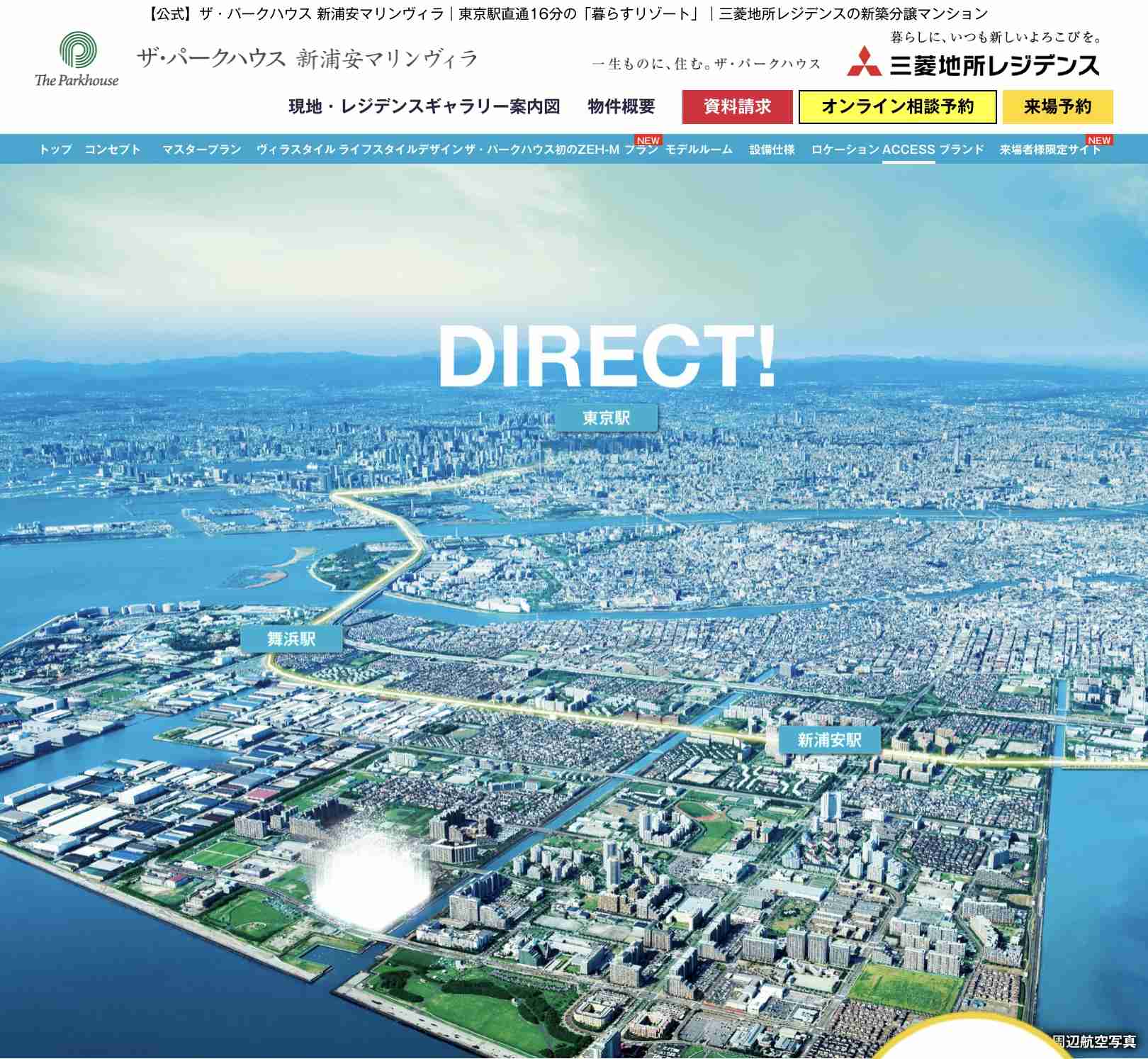Go to トップ in navigation bar
The width and height of the screenshot is (1148, 1059).
55,150
